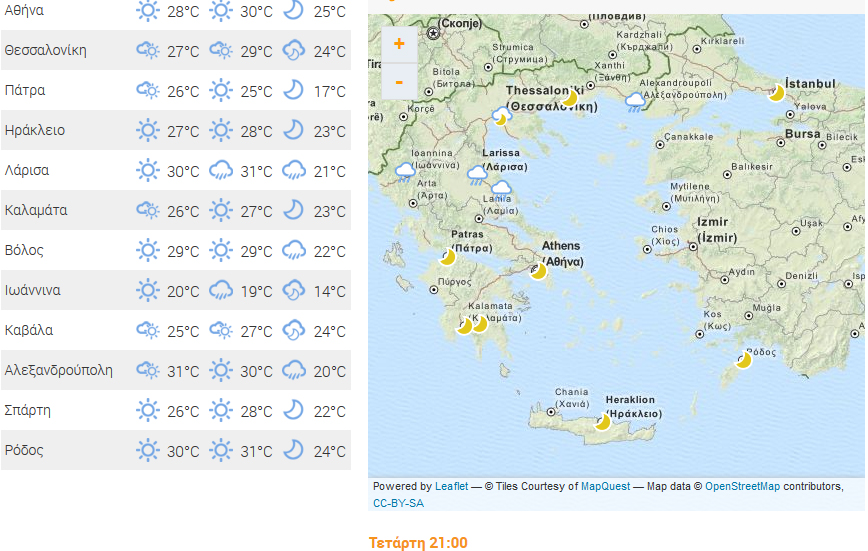Select the moon marker on Rhodes island map
868x551 pixels.
click(x=743, y=360)
